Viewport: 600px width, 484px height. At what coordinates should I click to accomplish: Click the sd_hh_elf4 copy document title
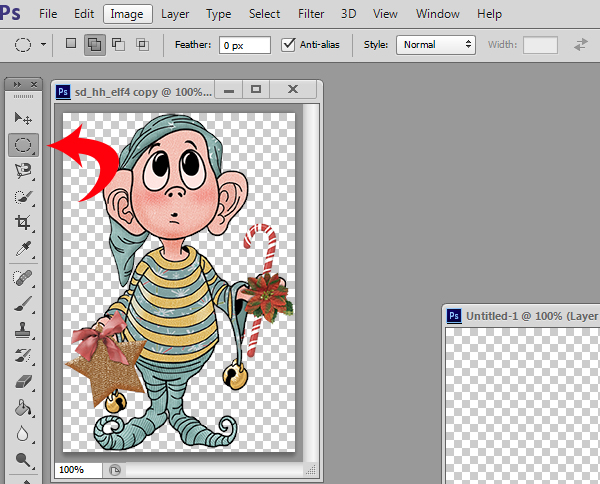coord(142,91)
